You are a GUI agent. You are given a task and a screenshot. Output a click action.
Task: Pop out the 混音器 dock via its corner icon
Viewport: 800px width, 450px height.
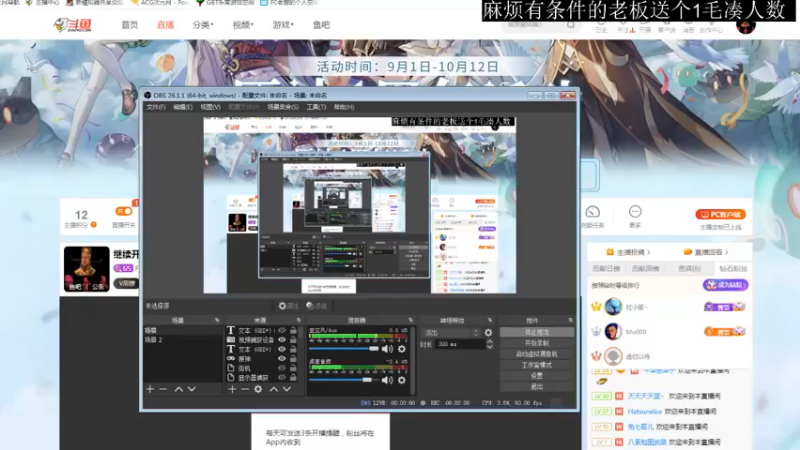click(411, 320)
